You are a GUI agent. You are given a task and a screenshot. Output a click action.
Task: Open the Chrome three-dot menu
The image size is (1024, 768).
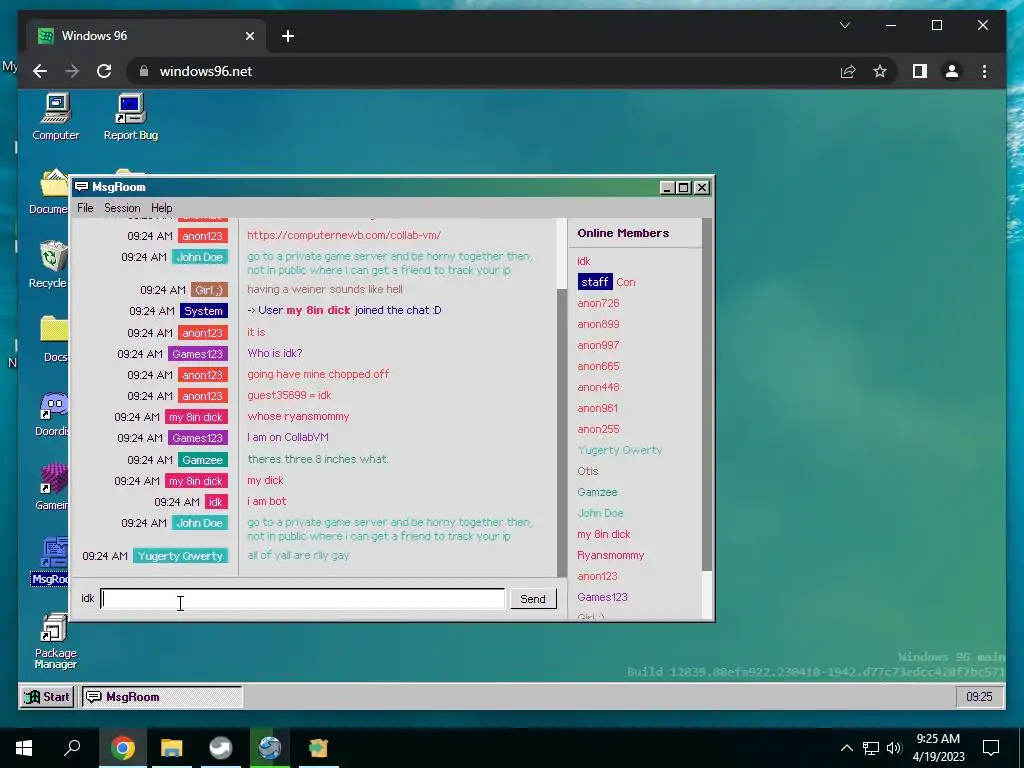[984, 71]
